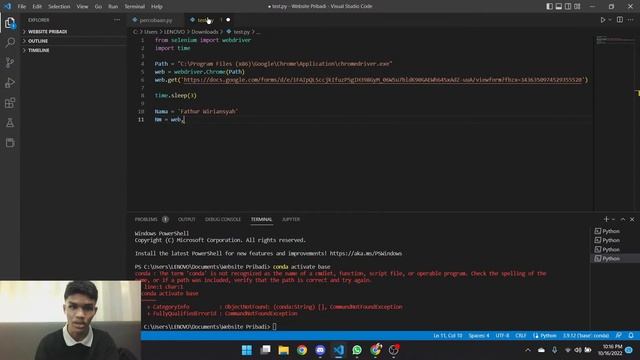Create a new terminal with plus icon

606,219
